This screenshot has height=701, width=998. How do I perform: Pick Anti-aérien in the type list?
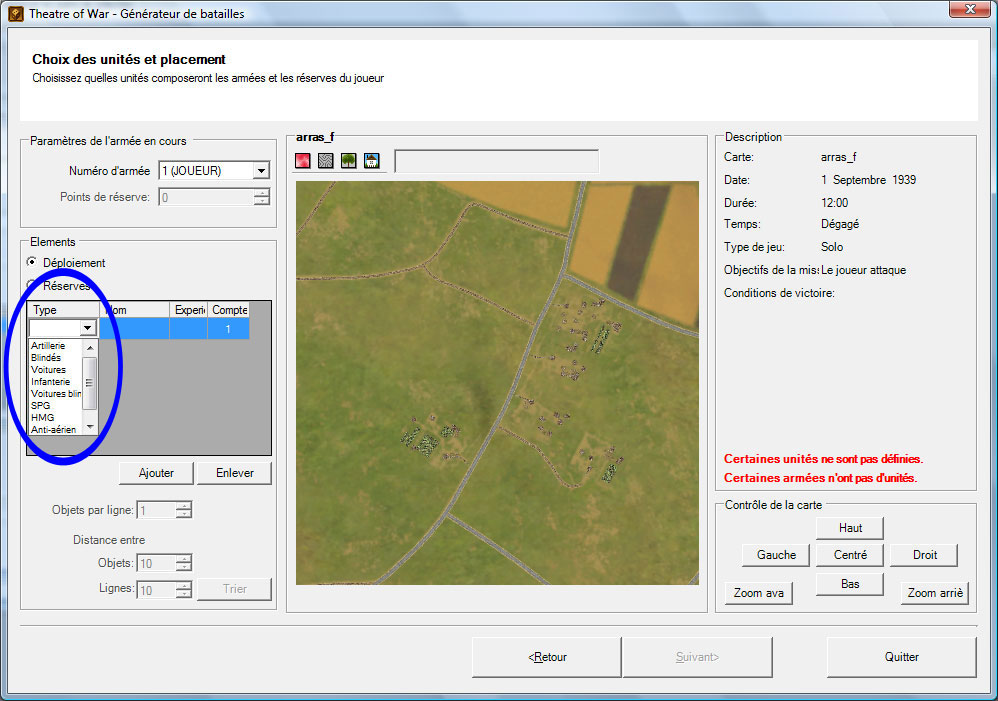coord(53,430)
